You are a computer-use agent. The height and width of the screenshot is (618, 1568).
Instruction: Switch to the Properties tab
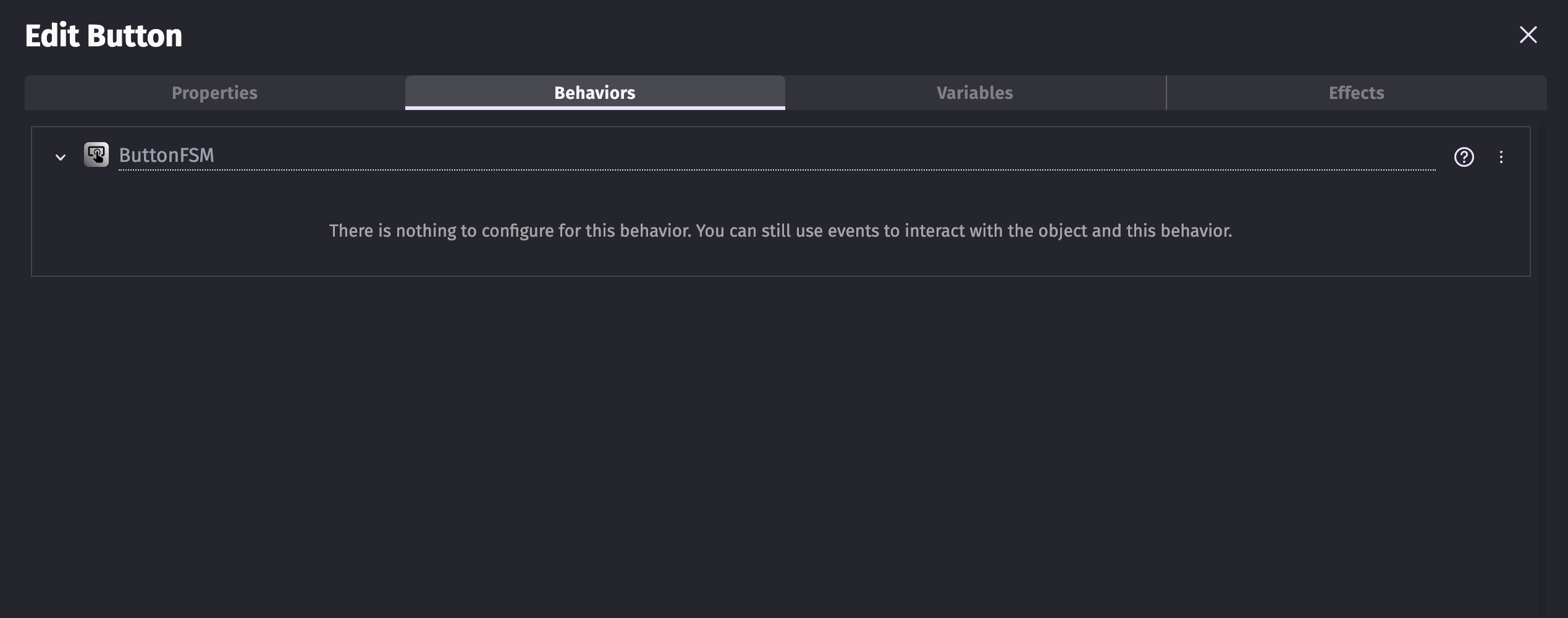point(214,93)
